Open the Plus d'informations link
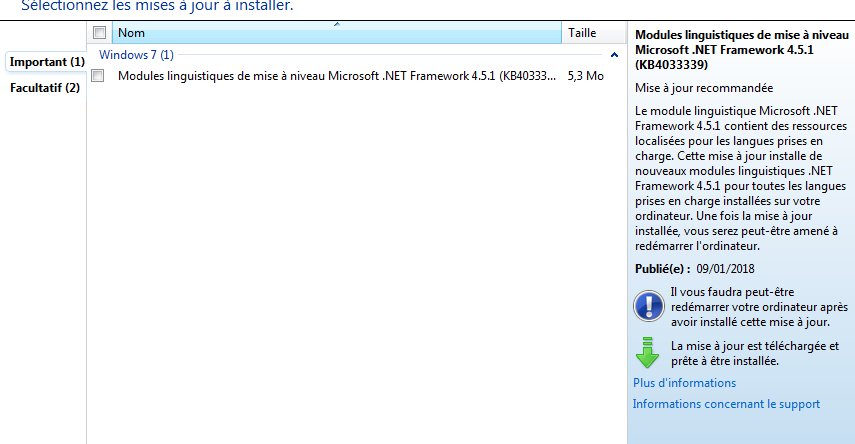855x444 pixels. [x=684, y=383]
